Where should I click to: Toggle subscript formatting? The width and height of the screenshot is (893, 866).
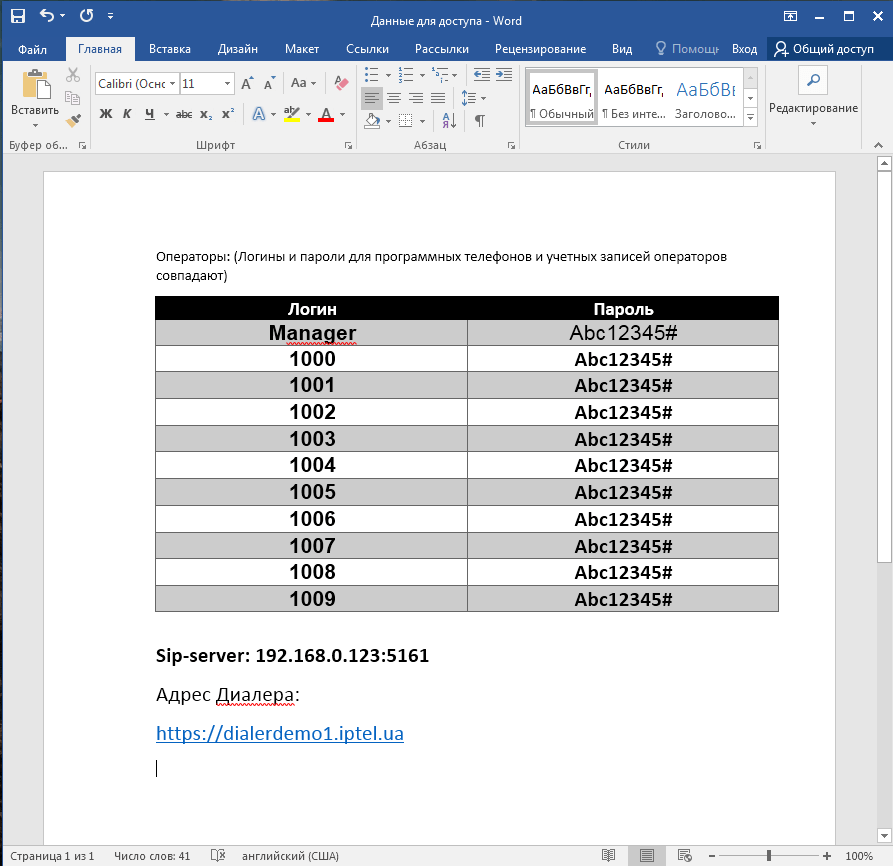tap(206, 114)
